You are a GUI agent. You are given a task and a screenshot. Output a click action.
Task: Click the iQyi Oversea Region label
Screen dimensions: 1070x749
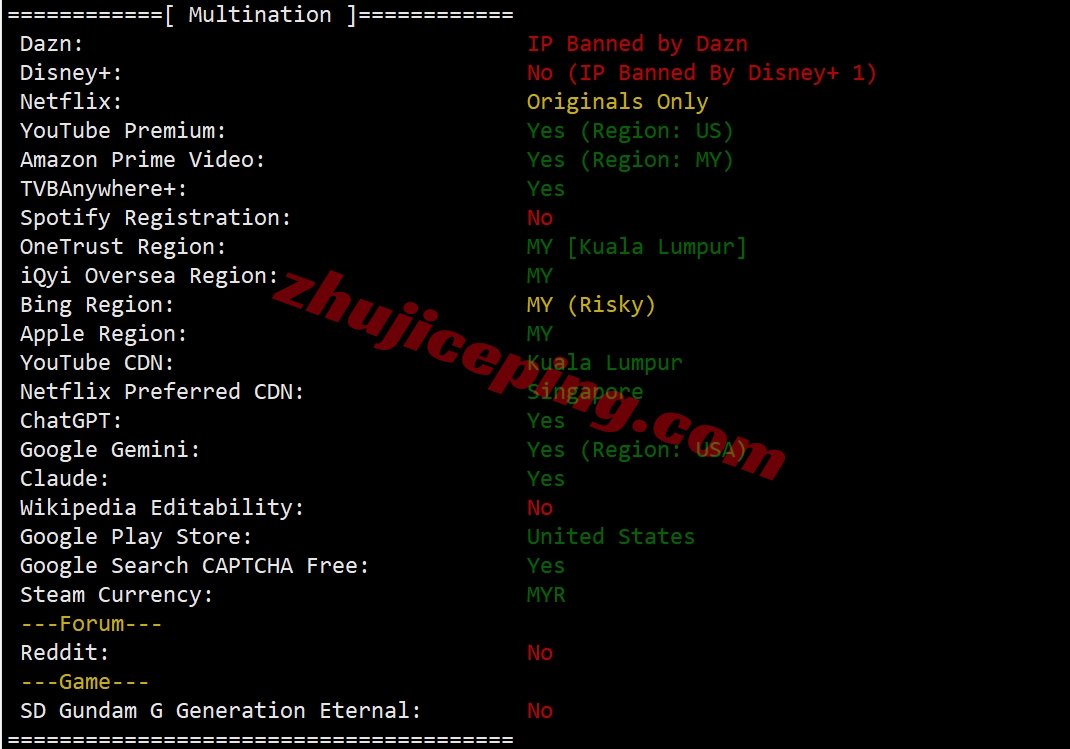coord(149,276)
